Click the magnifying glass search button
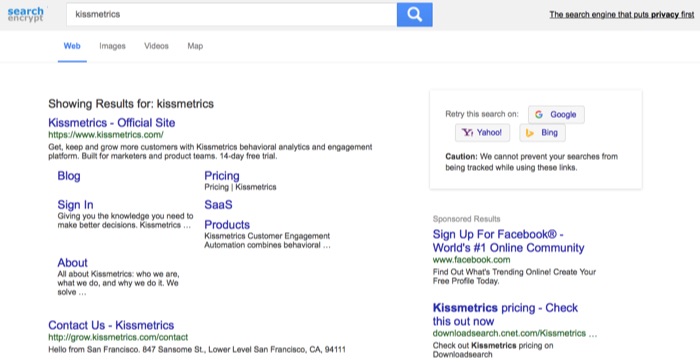700x362 pixels. click(414, 15)
